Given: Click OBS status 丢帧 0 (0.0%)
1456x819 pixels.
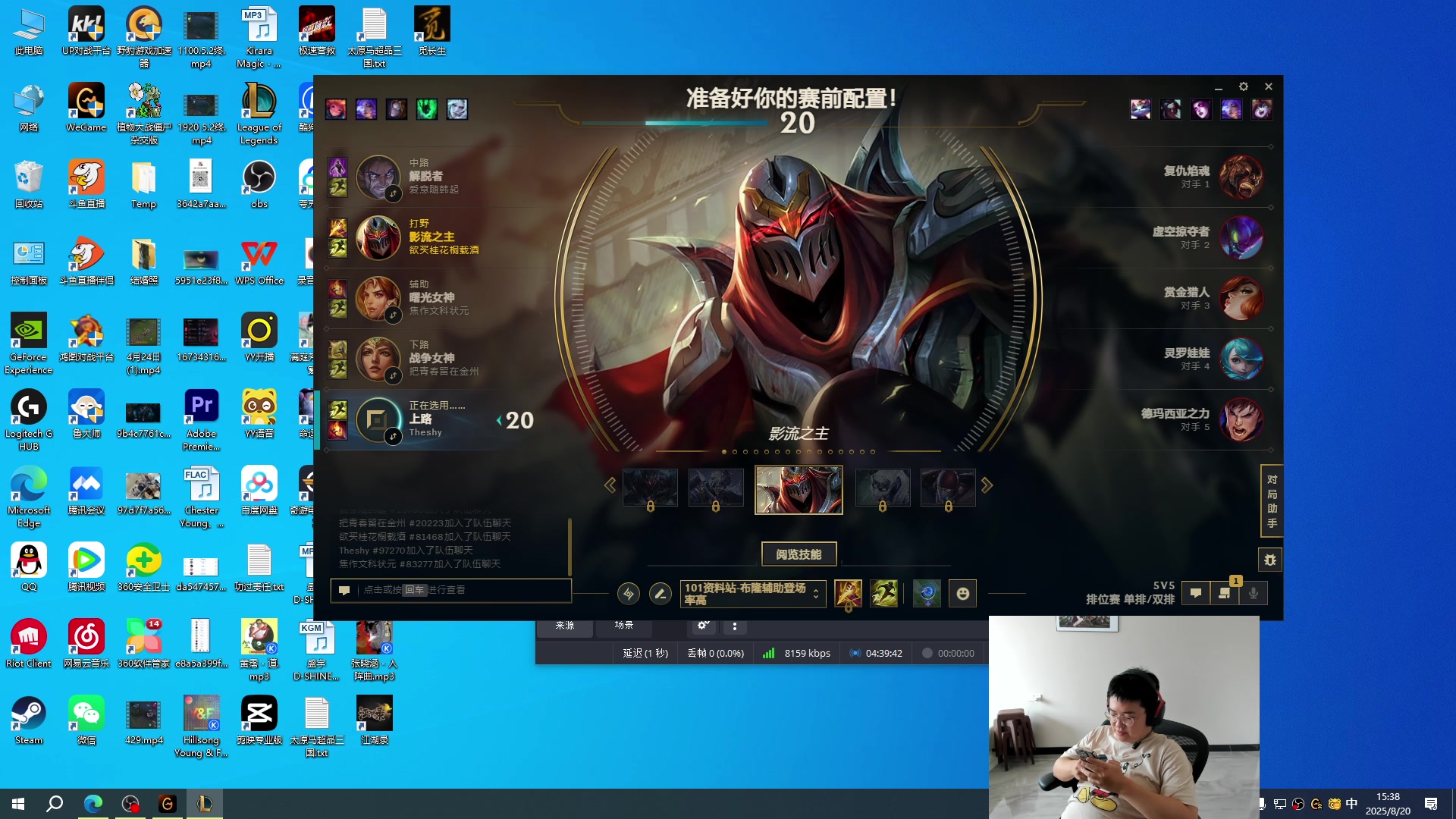Looking at the screenshot, I should tap(715, 653).
